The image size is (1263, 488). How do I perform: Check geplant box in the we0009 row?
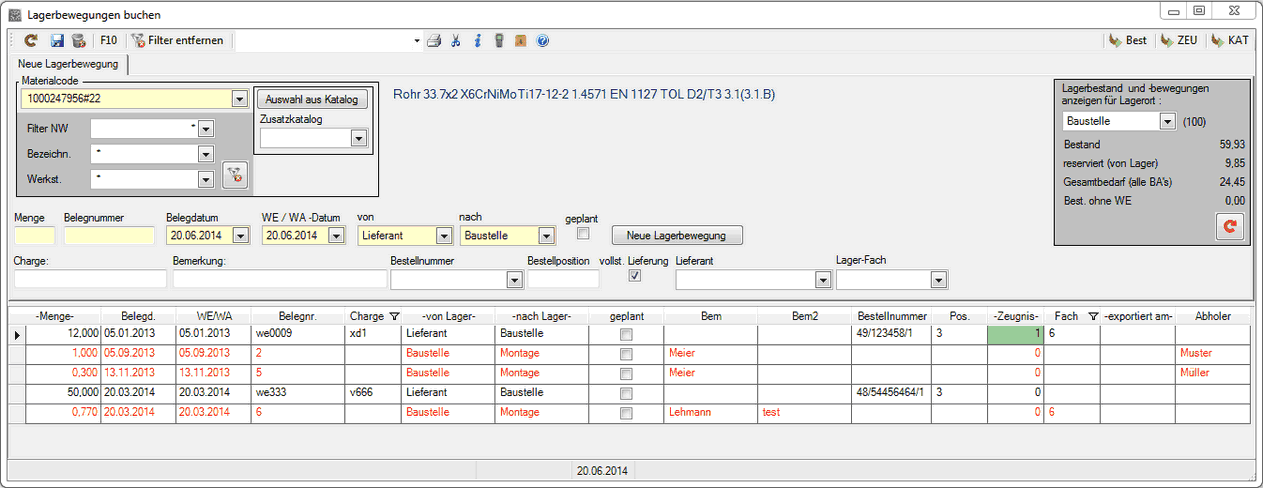[x=626, y=334]
